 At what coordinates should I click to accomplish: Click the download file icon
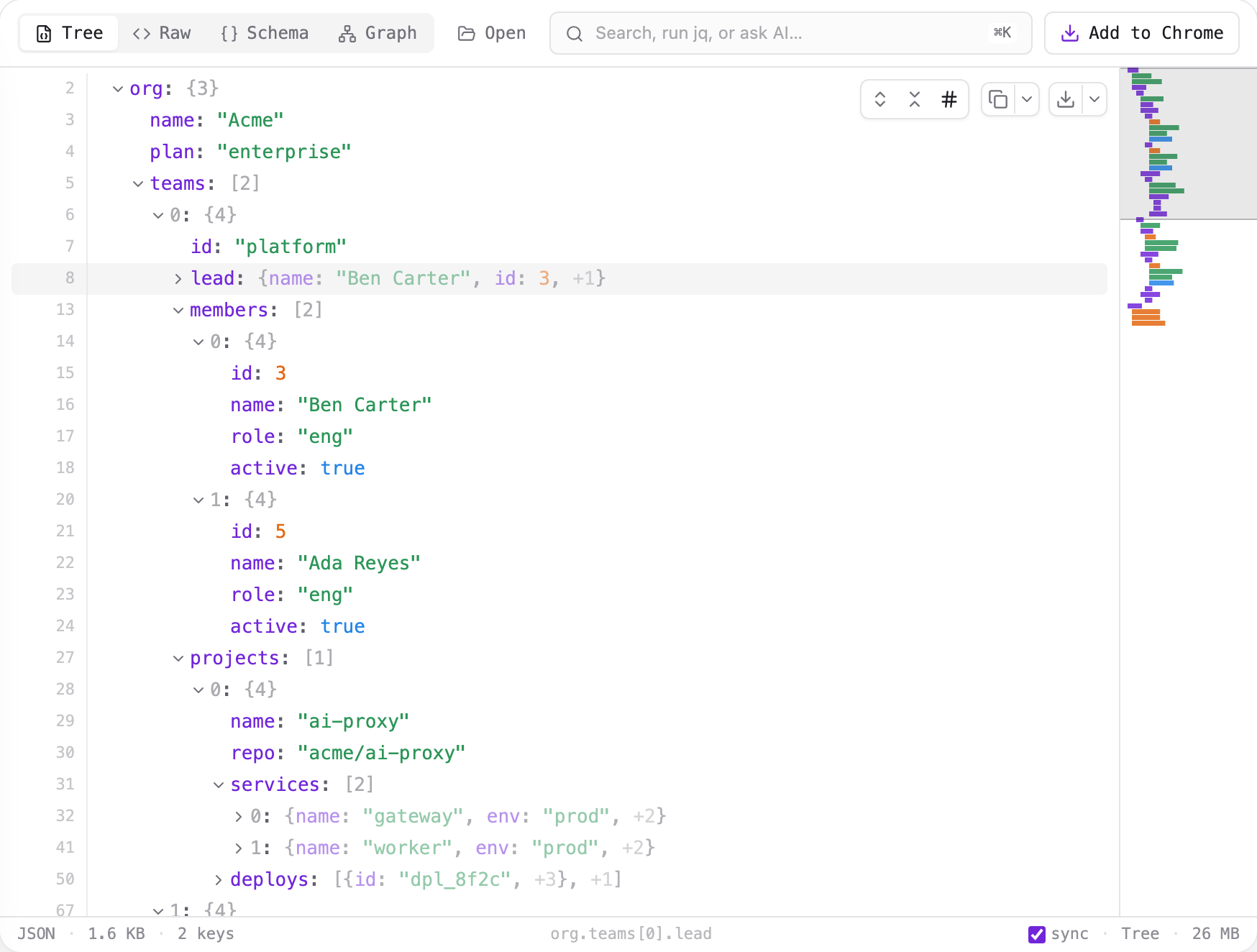pyautogui.click(x=1066, y=99)
